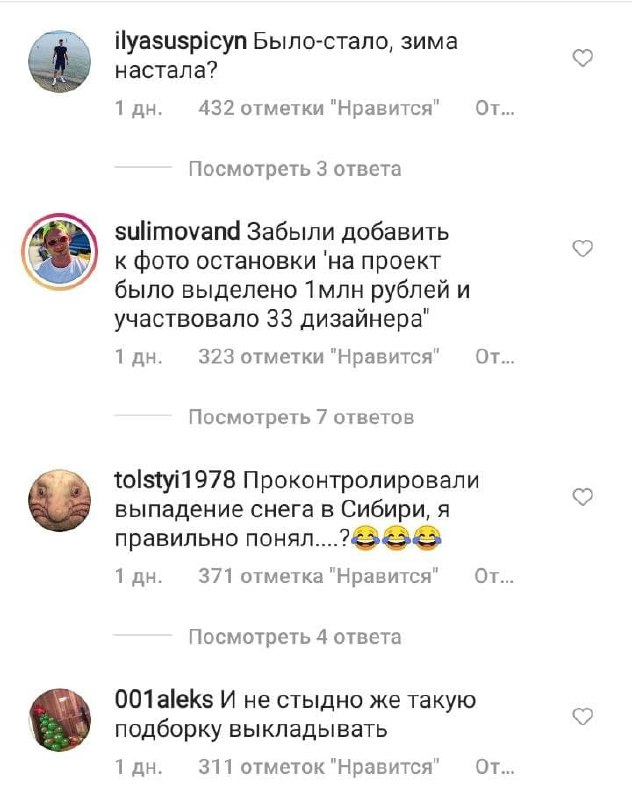View 371 отметка "Нравится" list

point(318,576)
